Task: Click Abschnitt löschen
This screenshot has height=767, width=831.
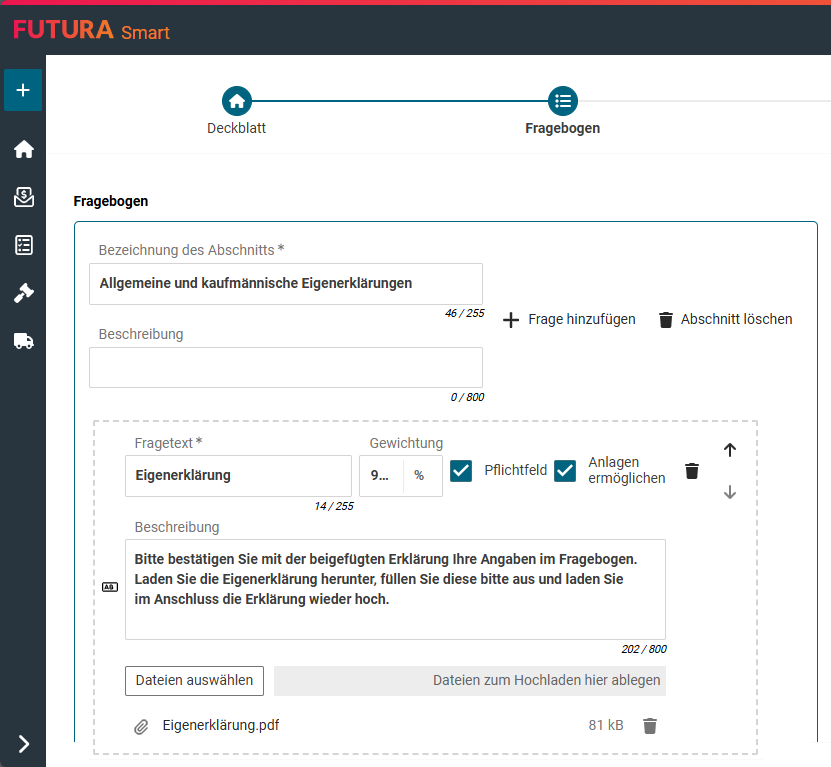Action: 725,320
